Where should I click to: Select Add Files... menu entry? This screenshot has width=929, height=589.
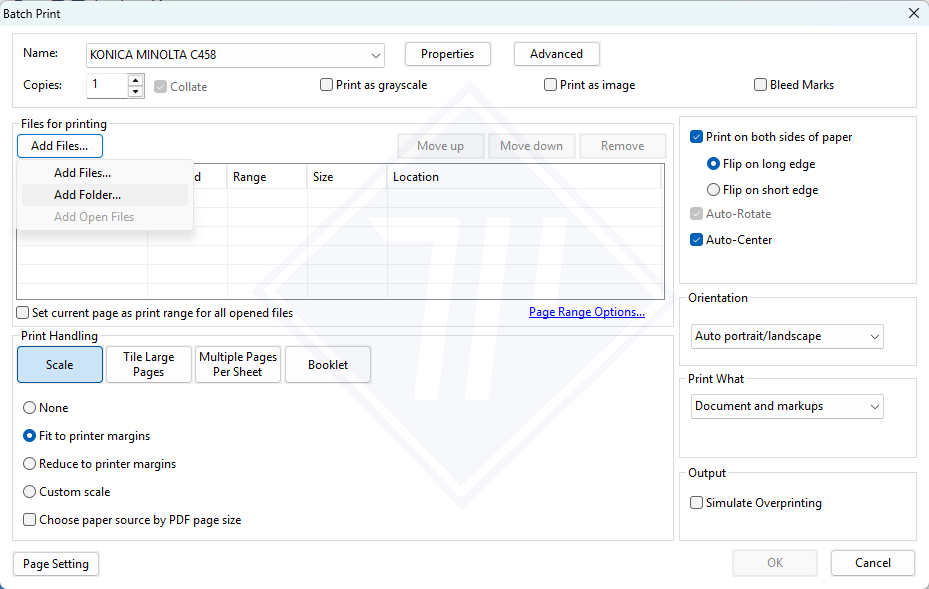(82, 173)
